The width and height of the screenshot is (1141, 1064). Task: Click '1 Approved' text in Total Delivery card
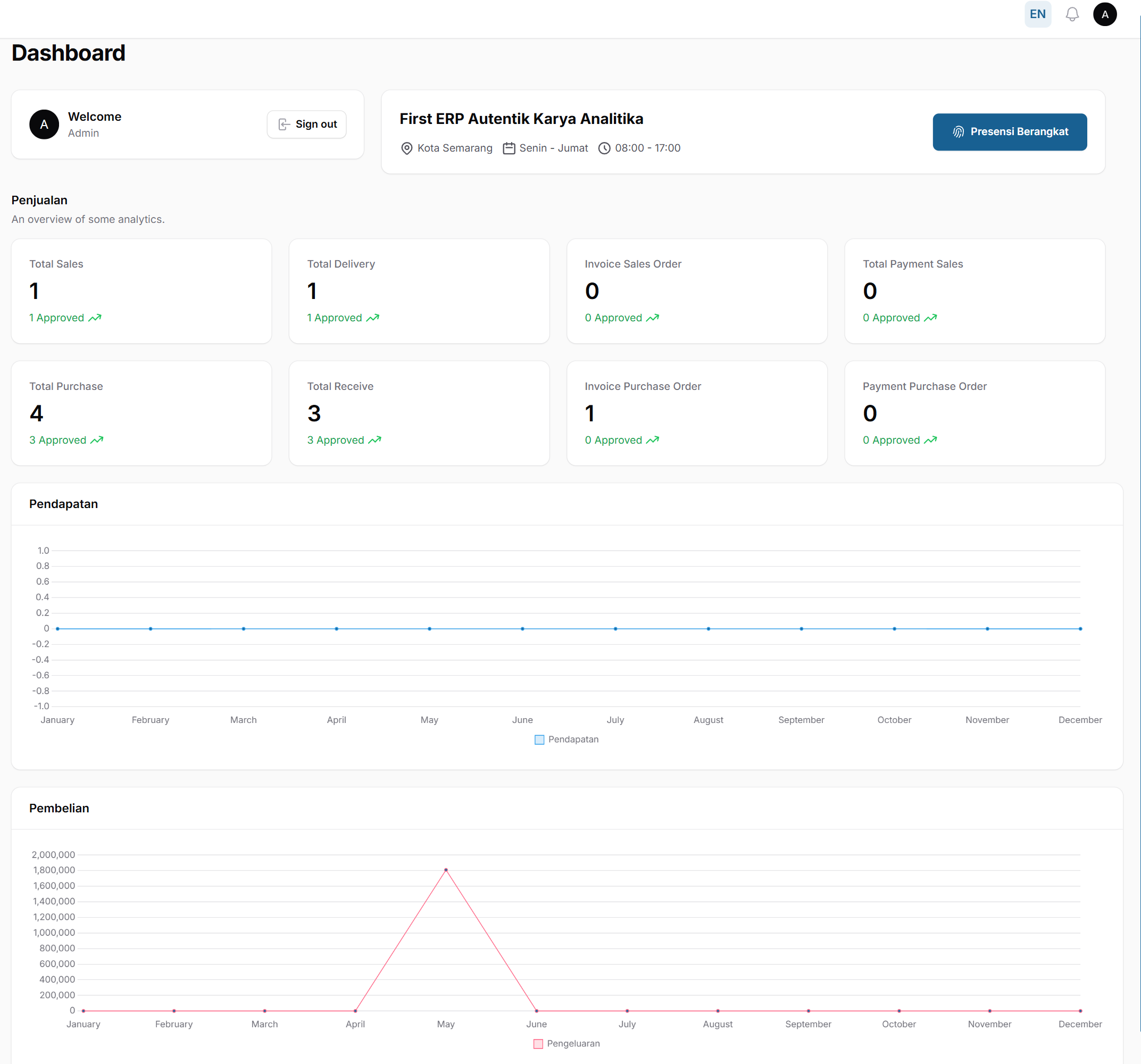coord(334,318)
